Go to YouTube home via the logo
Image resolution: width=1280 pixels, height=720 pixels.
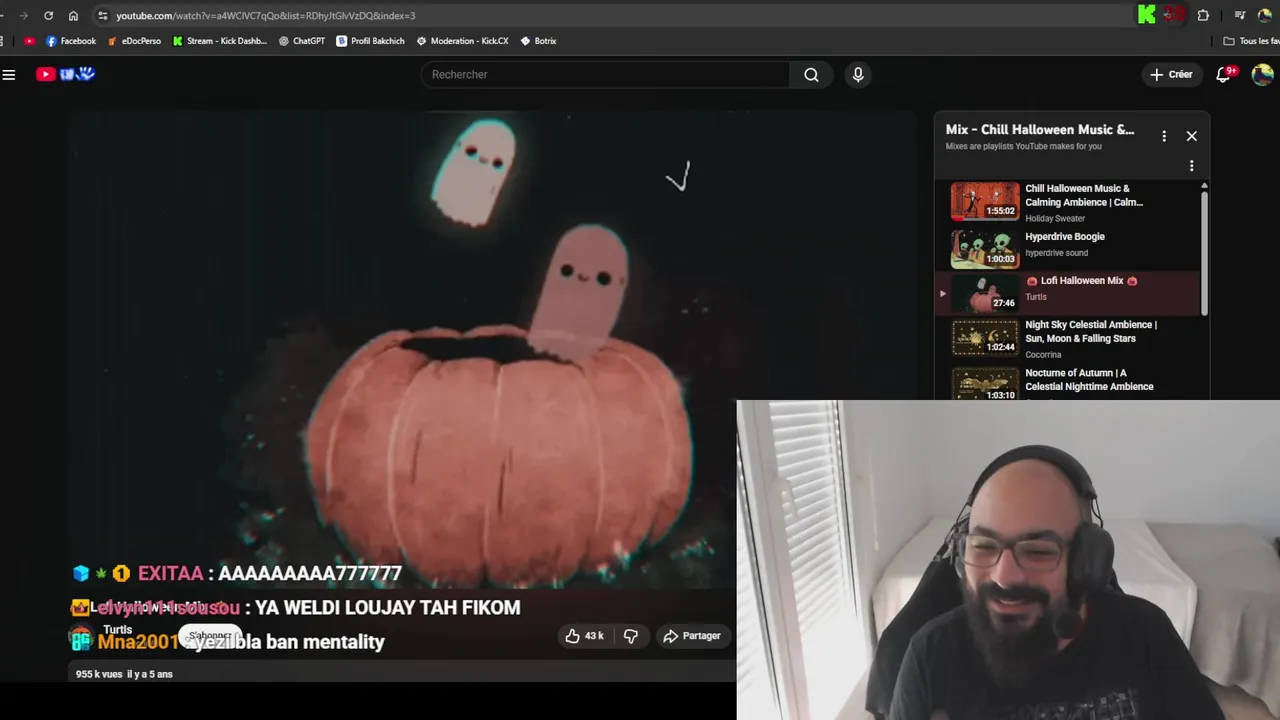point(65,74)
